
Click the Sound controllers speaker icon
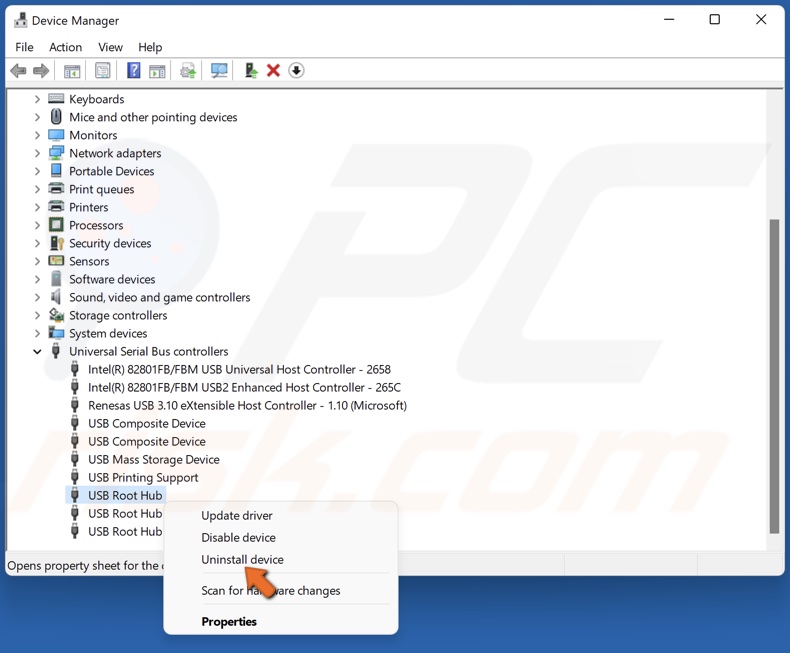tap(55, 297)
